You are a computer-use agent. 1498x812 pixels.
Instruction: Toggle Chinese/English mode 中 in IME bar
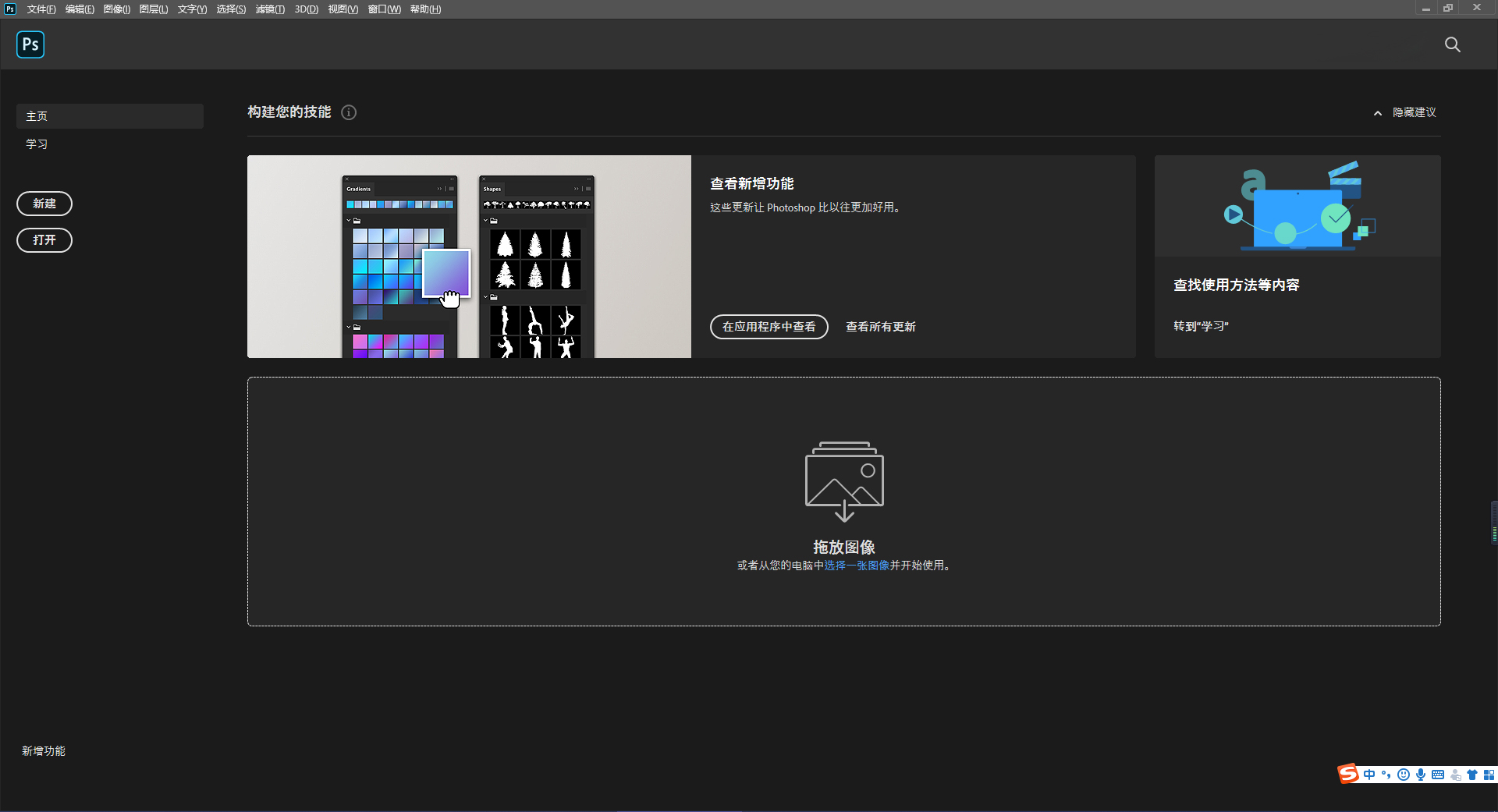[1369, 775]
